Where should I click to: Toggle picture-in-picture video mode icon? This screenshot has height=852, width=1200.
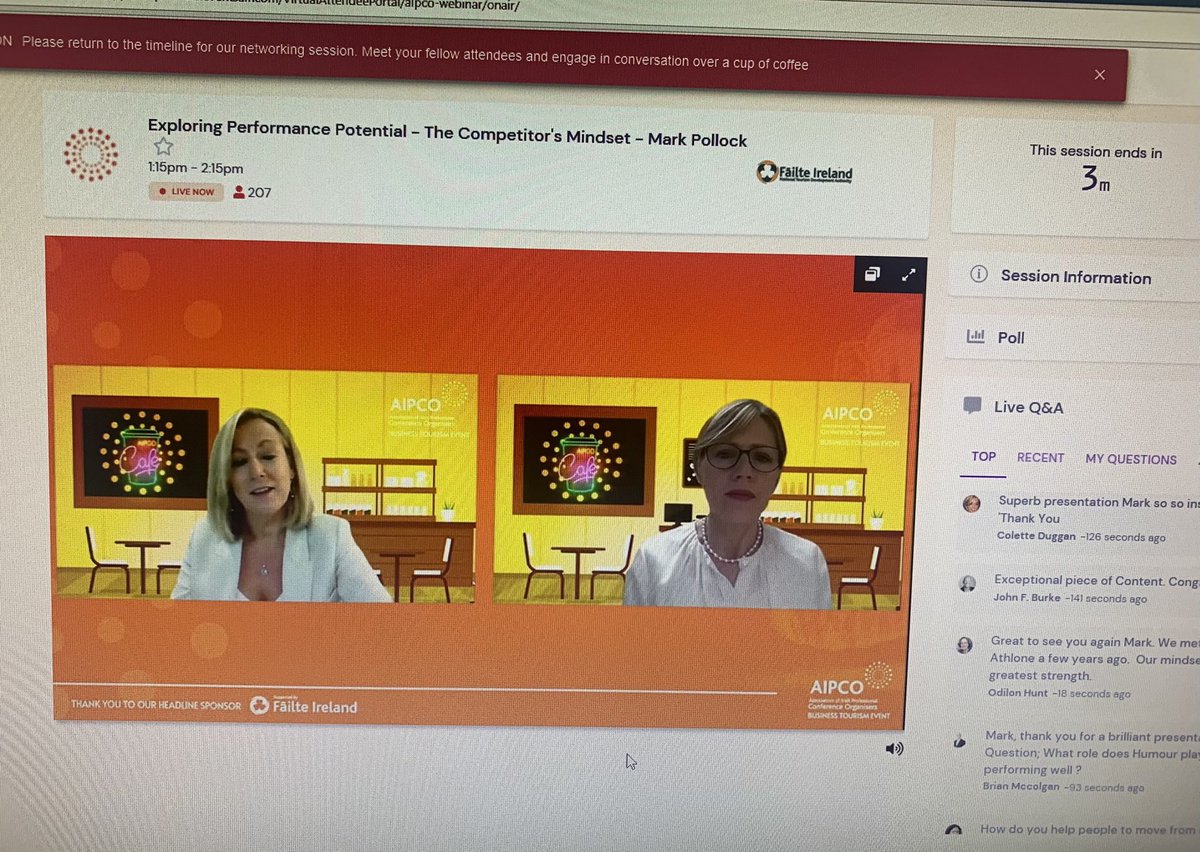[872, 274]
